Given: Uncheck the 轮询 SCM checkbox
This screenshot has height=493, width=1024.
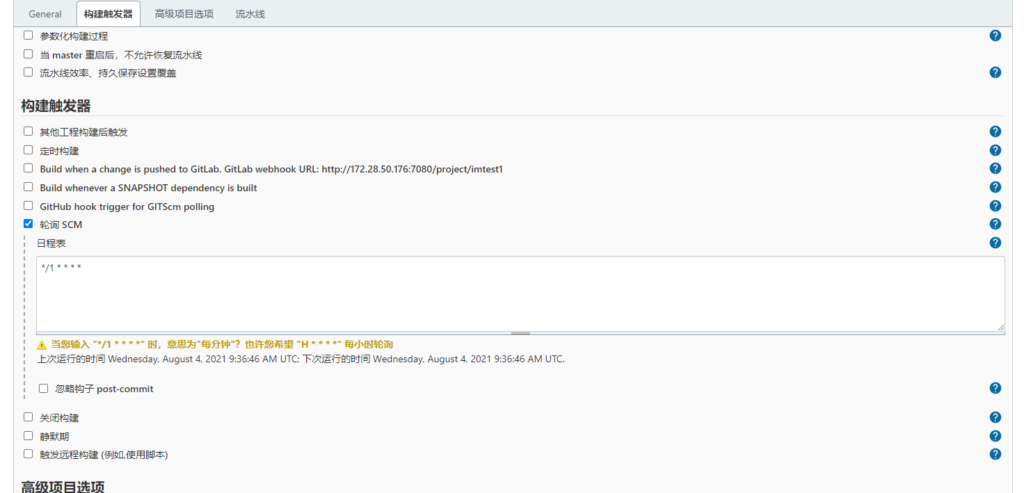Looking at the screenshot, I should 28,224.
